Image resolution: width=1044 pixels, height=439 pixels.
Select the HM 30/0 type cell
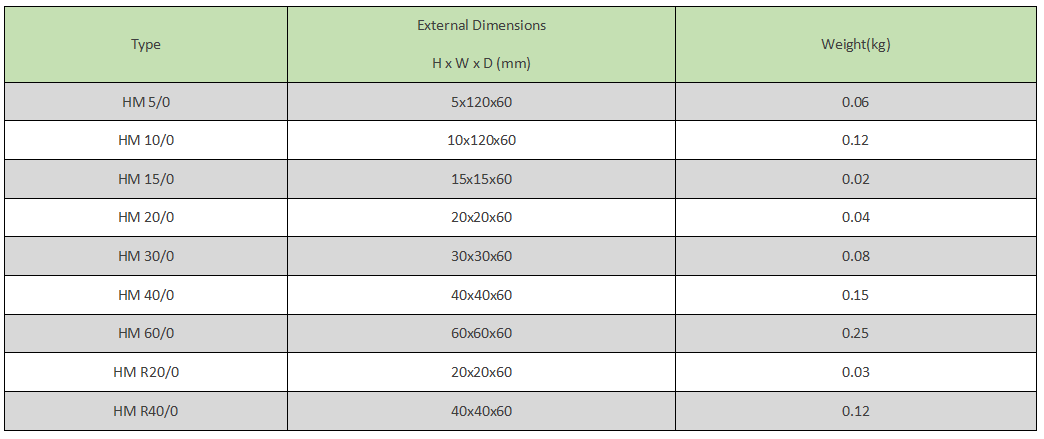click(146, 256)
